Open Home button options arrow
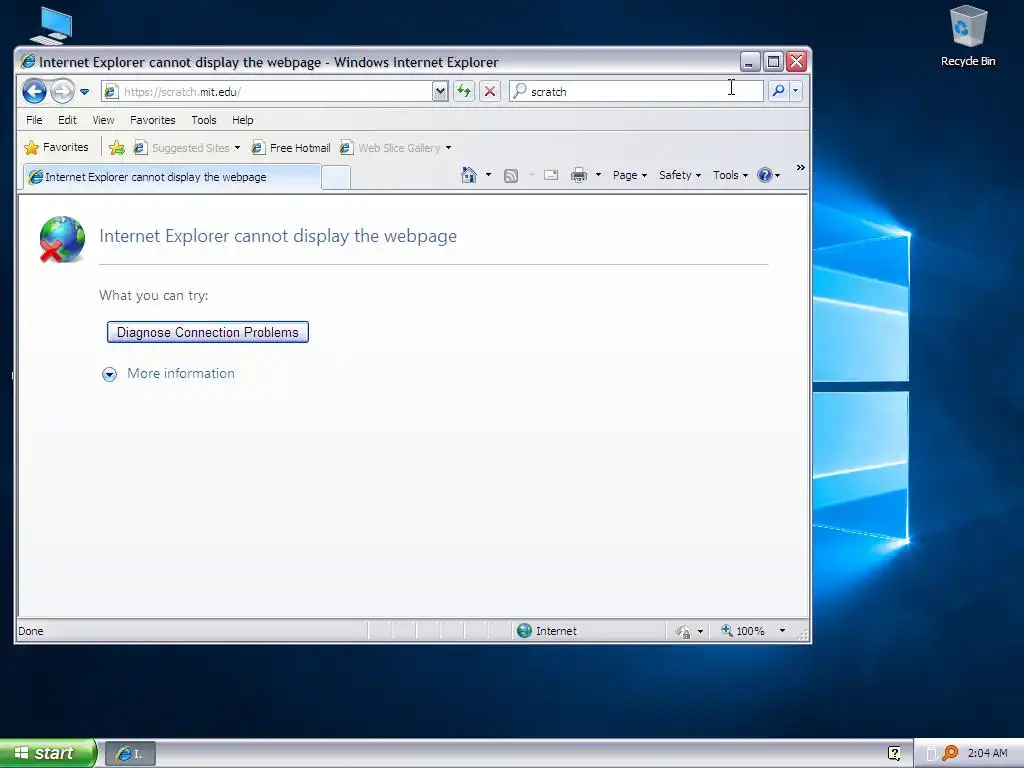The width and height of the screenshot is (1024, 768). pyautogui.click(x=488, y=175)
